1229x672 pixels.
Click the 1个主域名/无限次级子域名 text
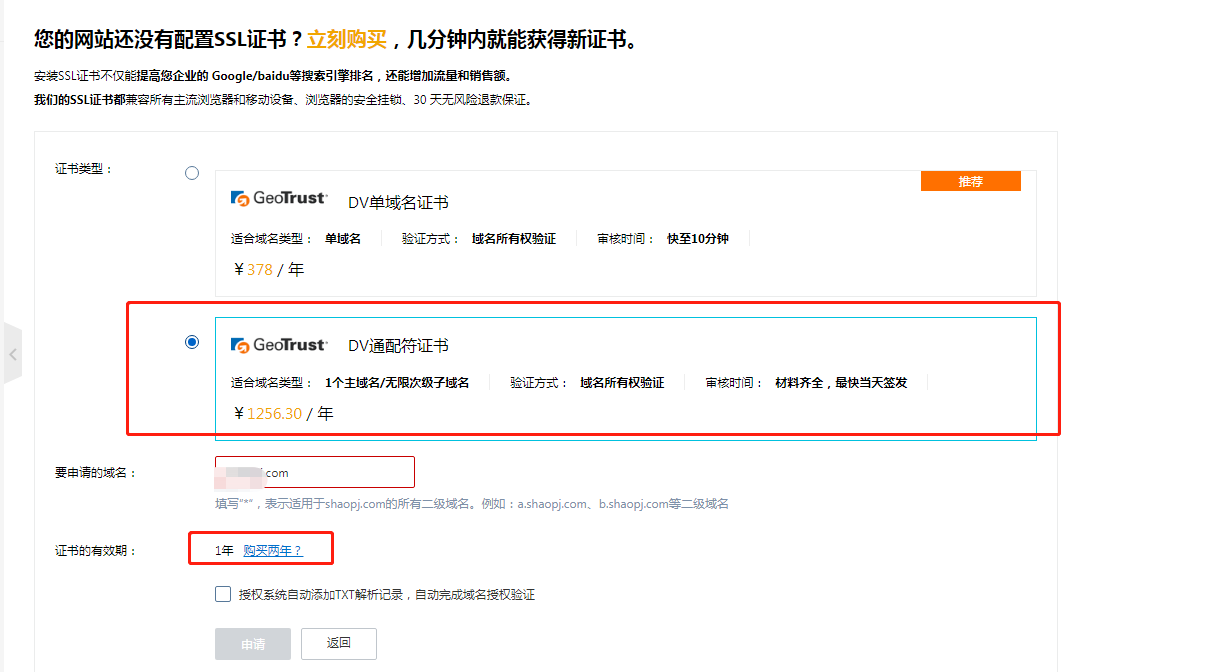click(397, 382)
